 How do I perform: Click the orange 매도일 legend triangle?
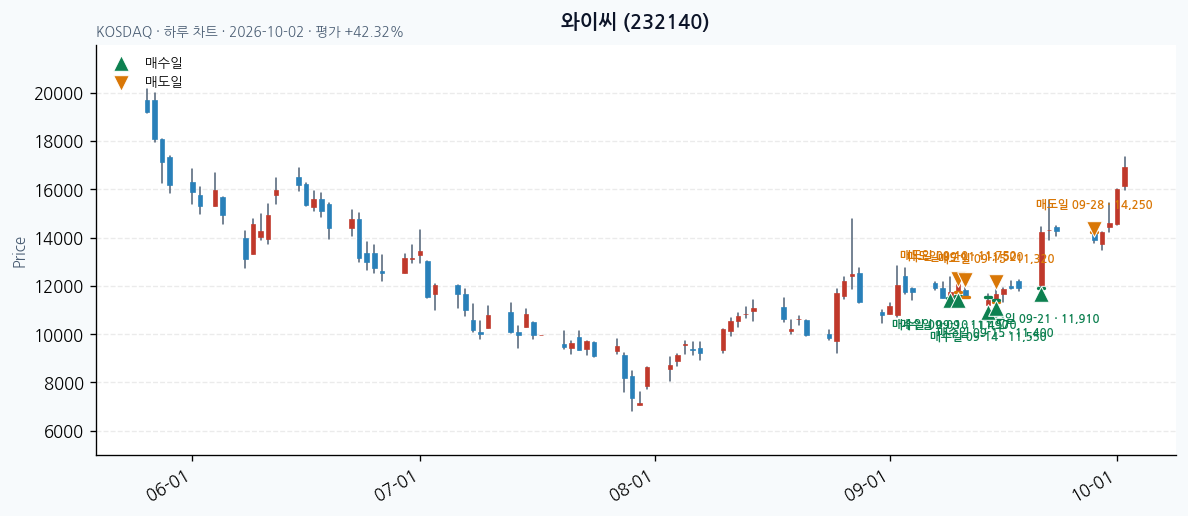pyautogui.click(x=121, y=83)
